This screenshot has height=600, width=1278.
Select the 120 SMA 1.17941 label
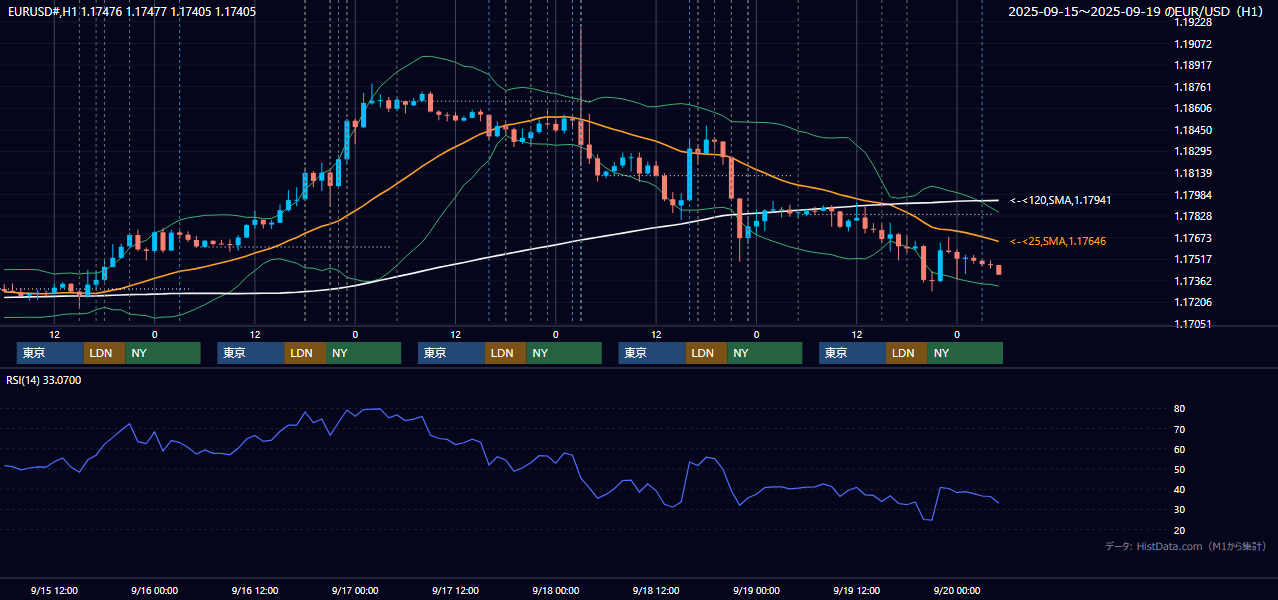tap(1060, 200)
